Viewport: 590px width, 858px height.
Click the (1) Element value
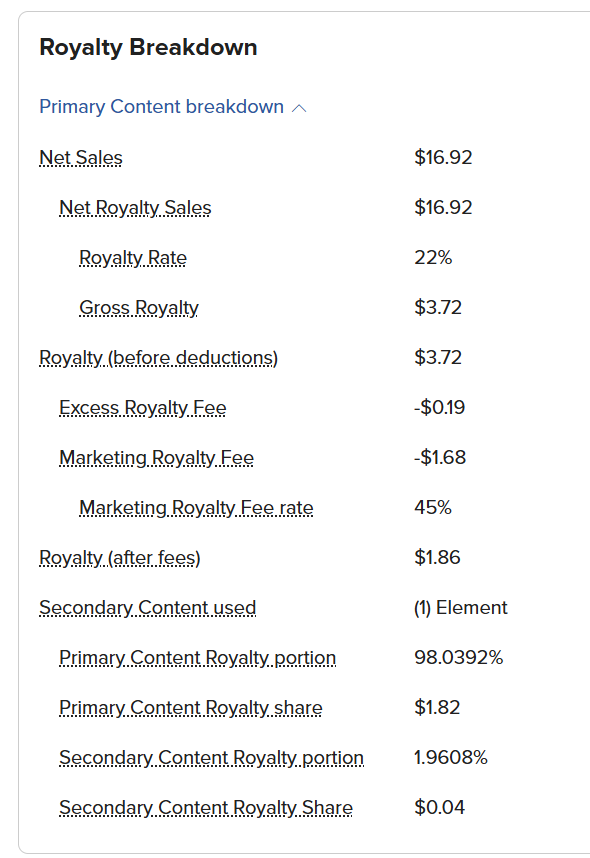(461, 608)
